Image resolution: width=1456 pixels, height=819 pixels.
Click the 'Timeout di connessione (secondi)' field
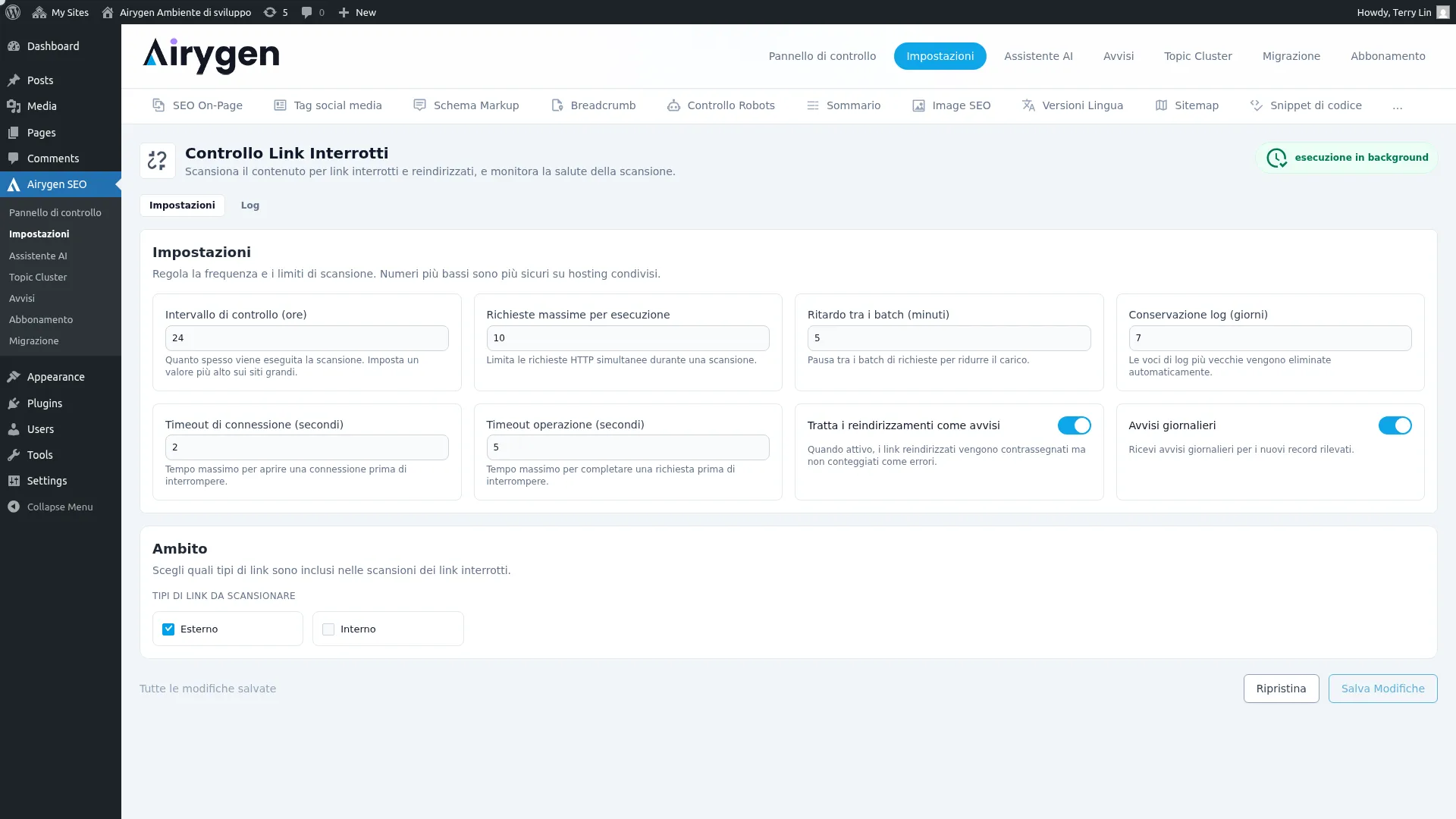(307, 447)
